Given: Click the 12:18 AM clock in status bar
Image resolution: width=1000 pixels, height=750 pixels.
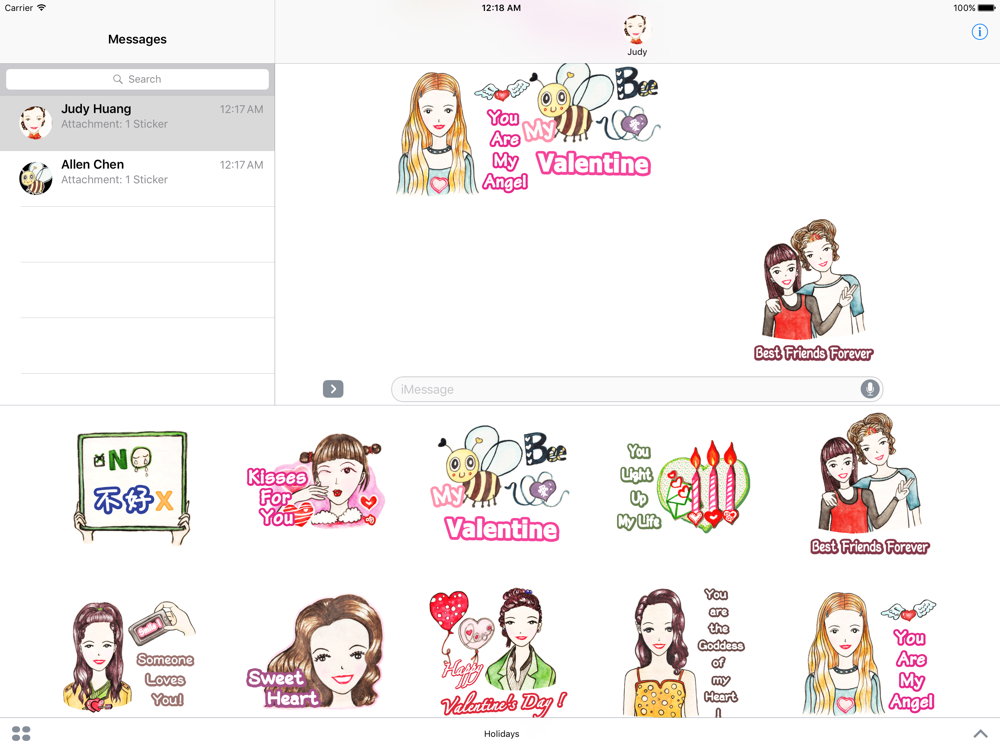Looking at the screenshot, I should tap(501, 8).
